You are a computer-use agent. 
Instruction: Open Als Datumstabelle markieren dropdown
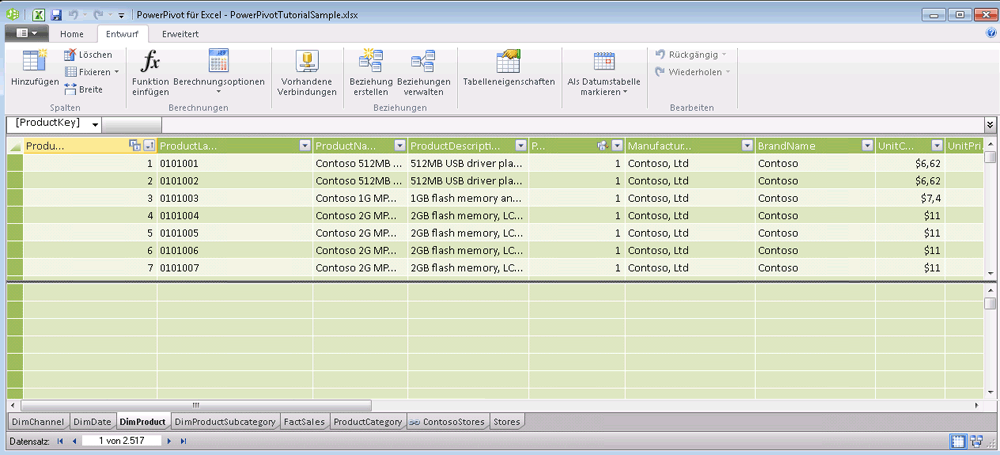tap(603, 92)
